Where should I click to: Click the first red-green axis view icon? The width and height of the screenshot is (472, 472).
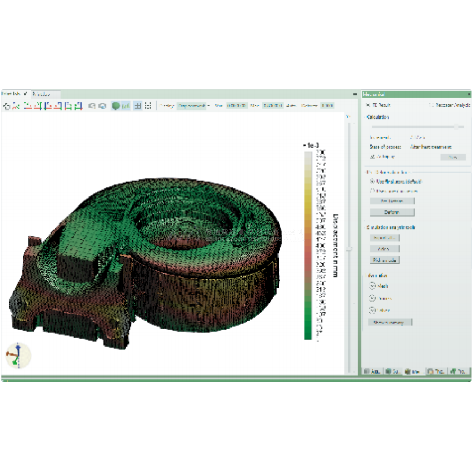16,106
